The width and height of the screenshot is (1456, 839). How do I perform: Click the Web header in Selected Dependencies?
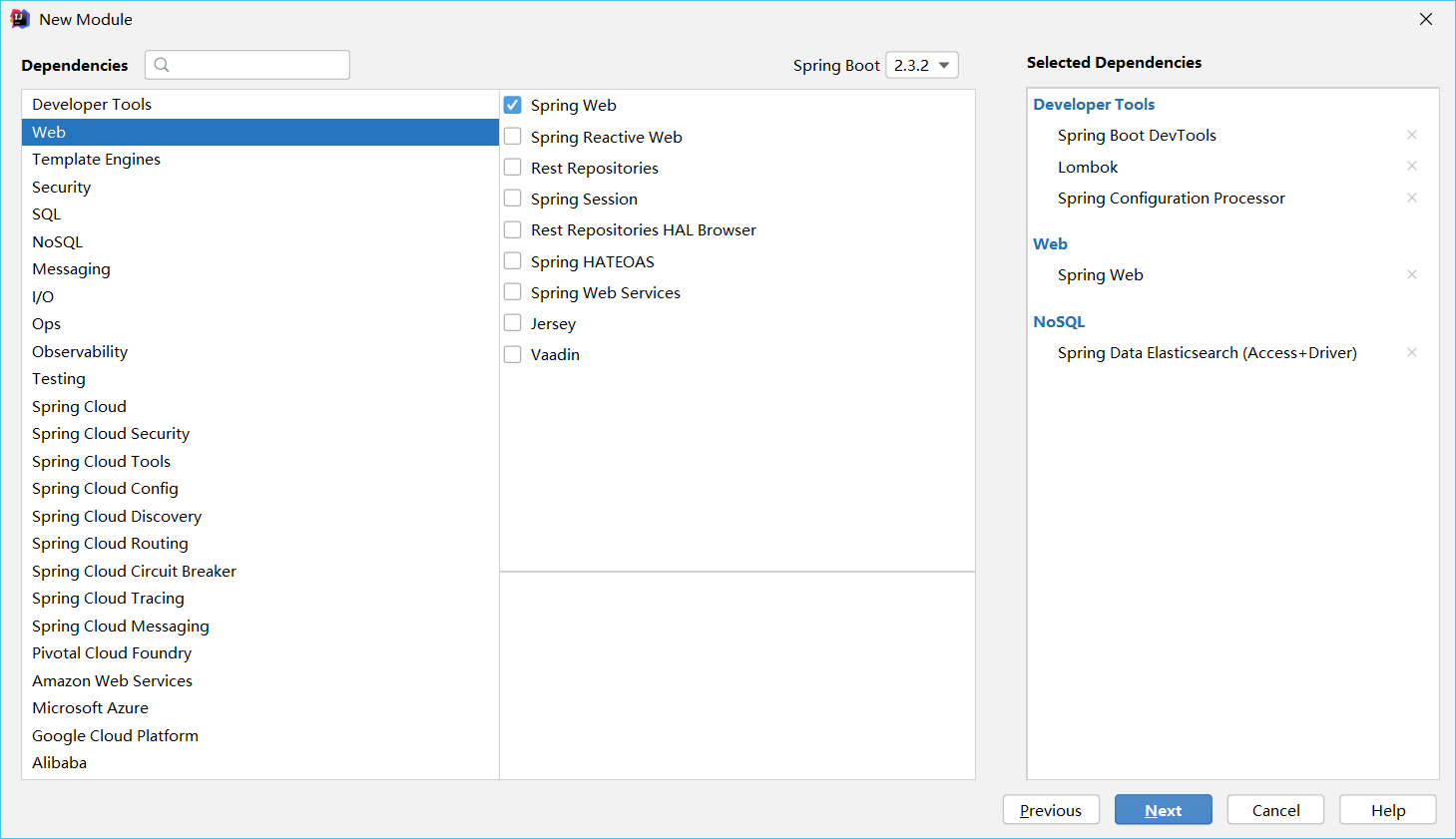point(1050,243)
